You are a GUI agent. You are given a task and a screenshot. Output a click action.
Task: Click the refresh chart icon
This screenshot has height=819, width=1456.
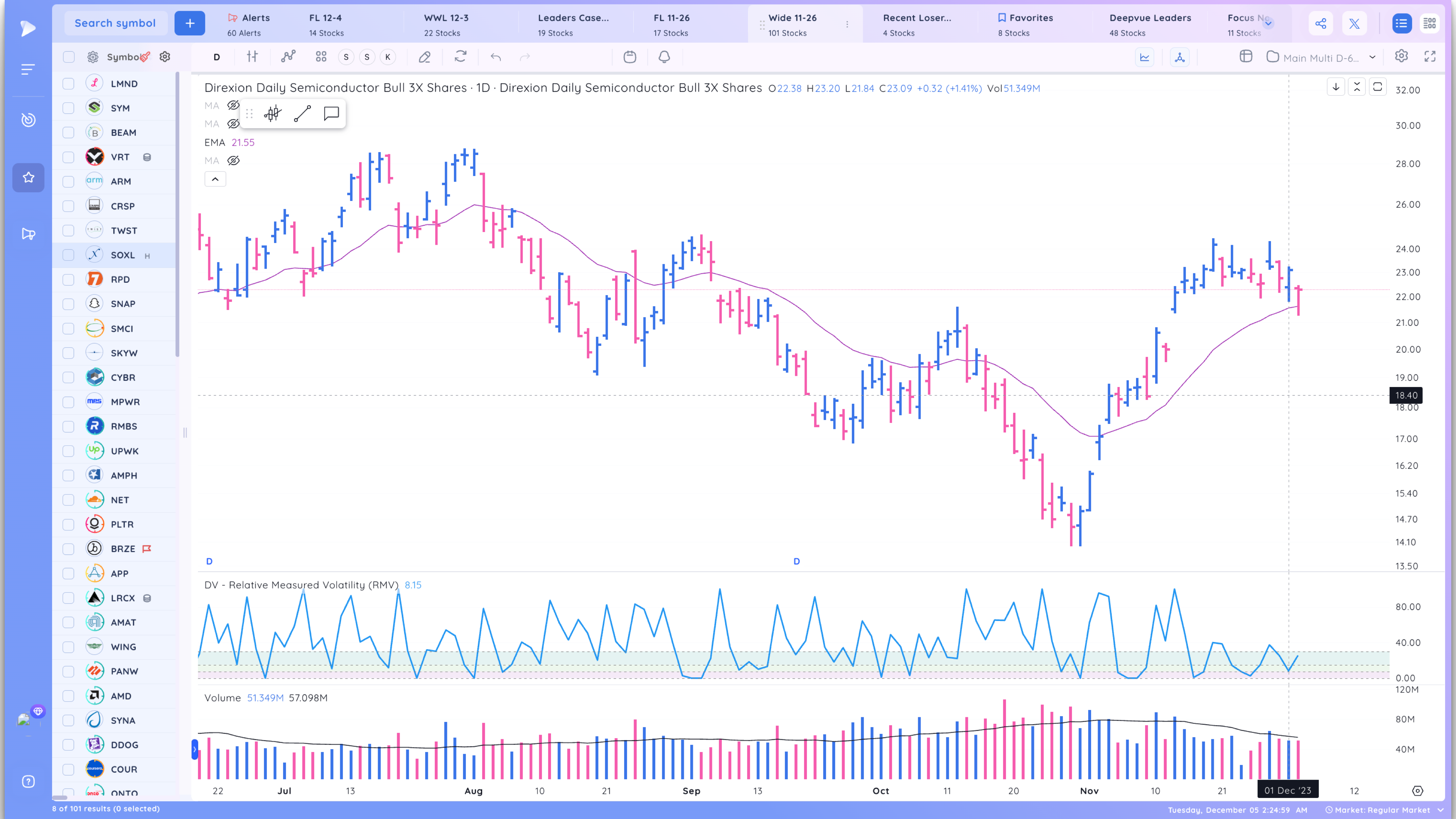pos(460,56)
